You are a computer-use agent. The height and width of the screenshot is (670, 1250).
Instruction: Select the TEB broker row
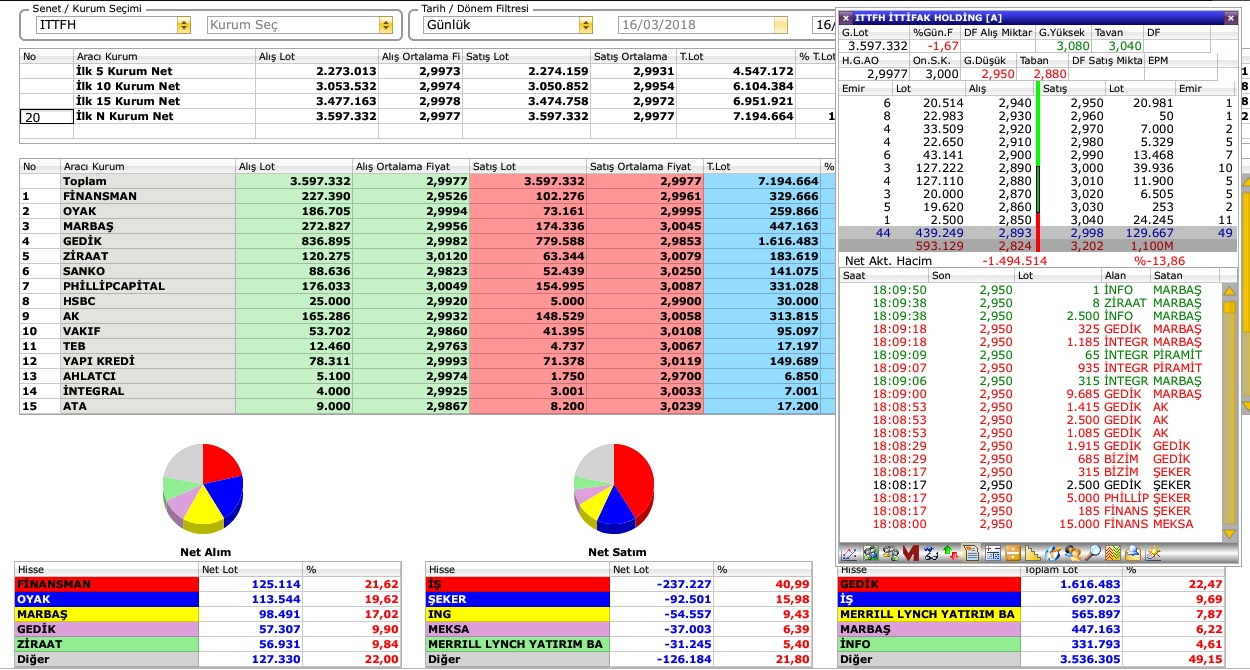tap(428, 346)
